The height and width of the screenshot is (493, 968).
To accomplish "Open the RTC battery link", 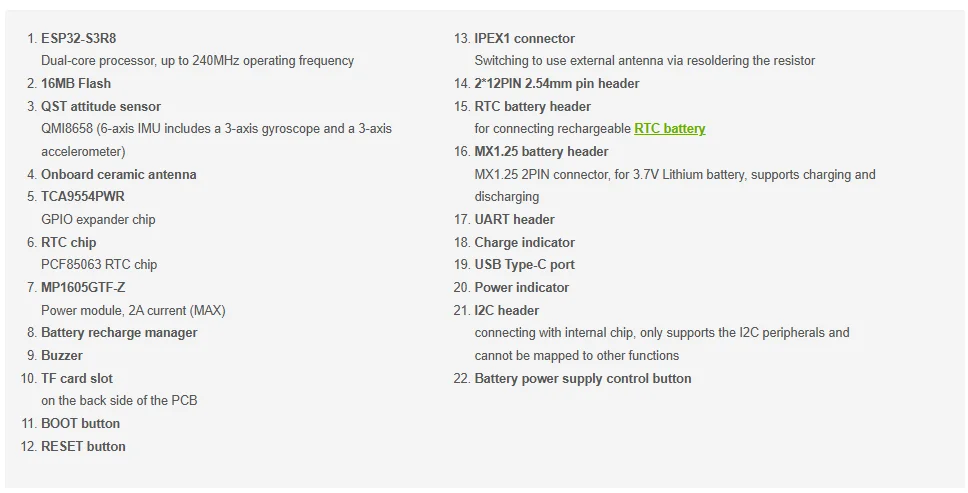I will pos(669,129).
